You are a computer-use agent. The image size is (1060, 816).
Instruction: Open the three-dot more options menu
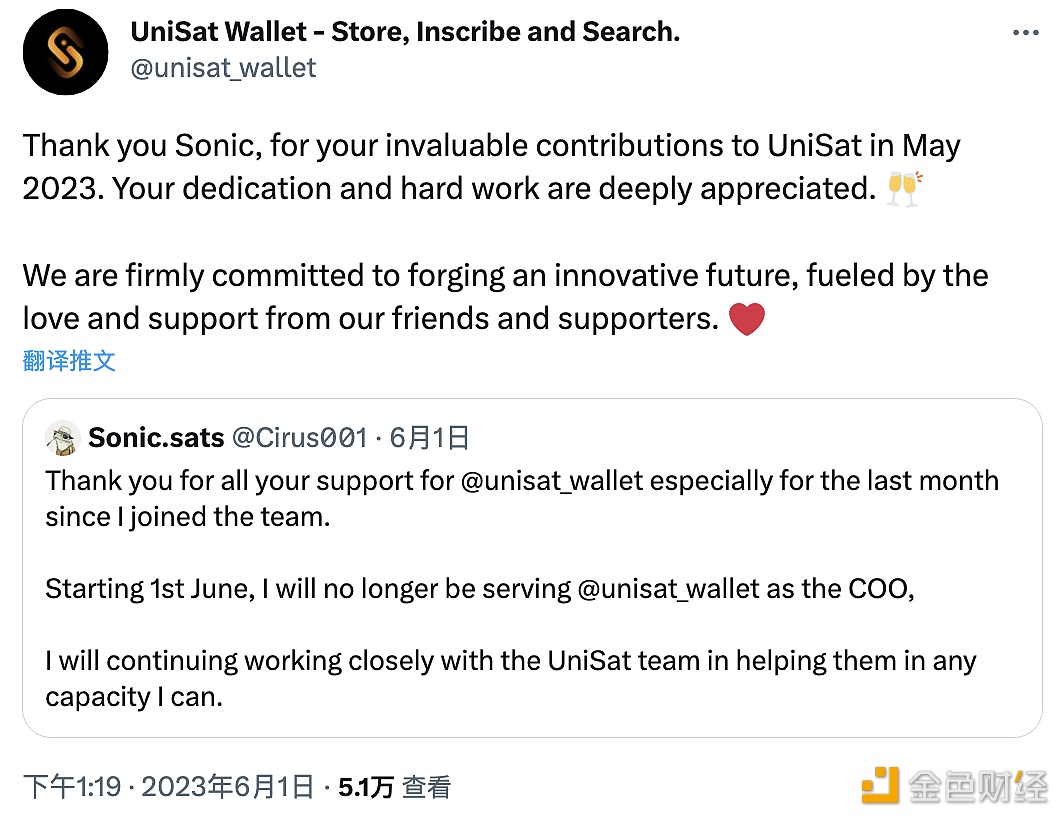tap(1026, 34)
